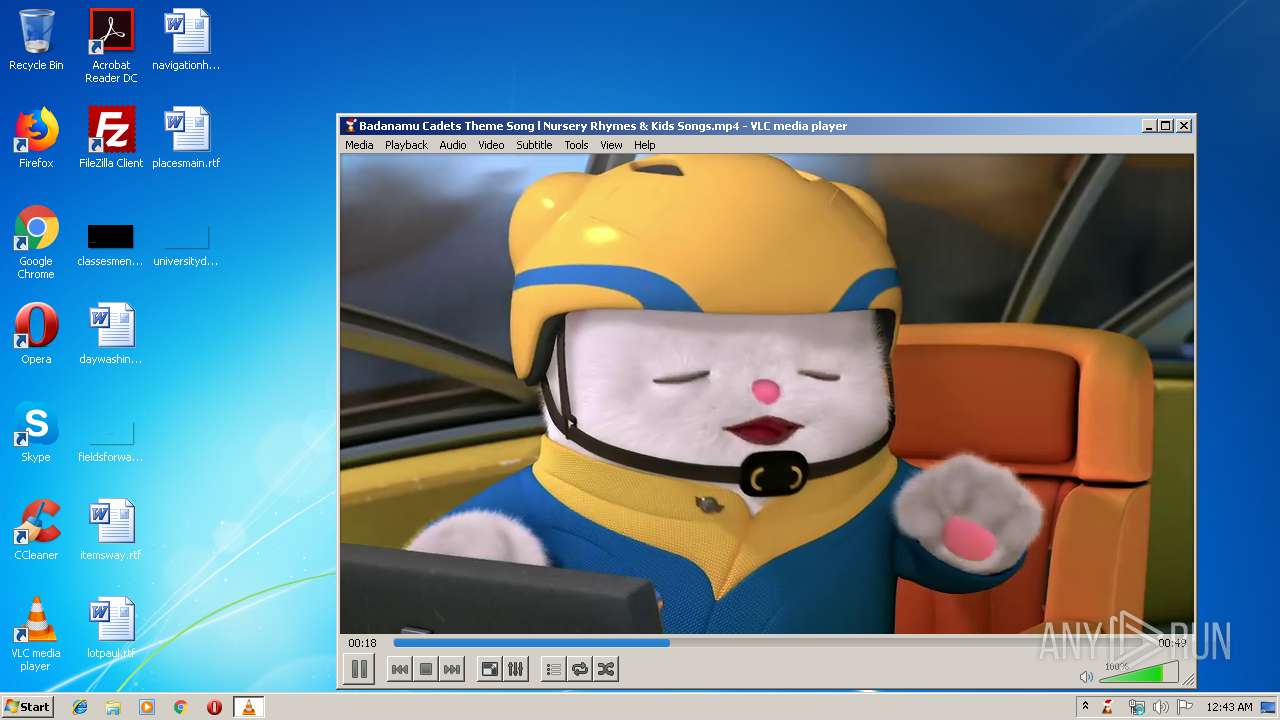
Task: Open the Action Center flag icon
Action: click(1183, 707)
